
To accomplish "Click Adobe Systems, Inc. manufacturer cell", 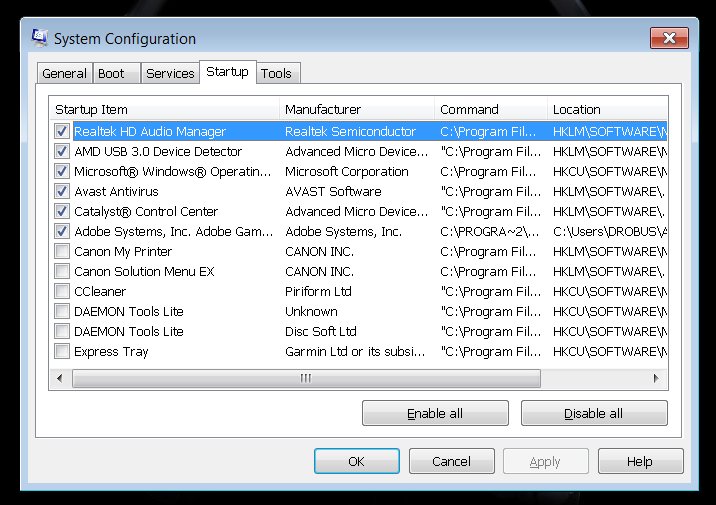I will tap(343, 231).
